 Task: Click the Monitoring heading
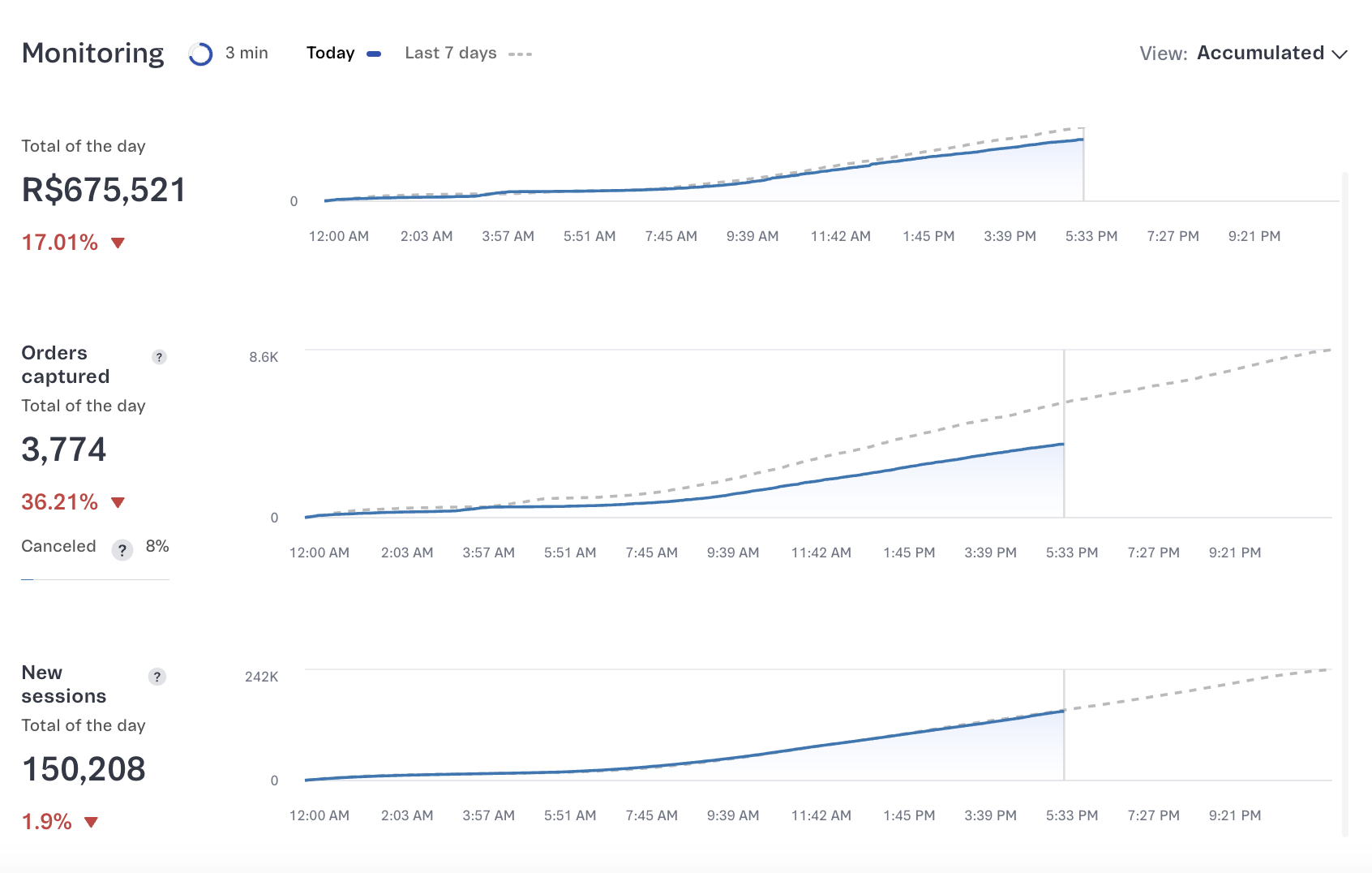(92, 54)
